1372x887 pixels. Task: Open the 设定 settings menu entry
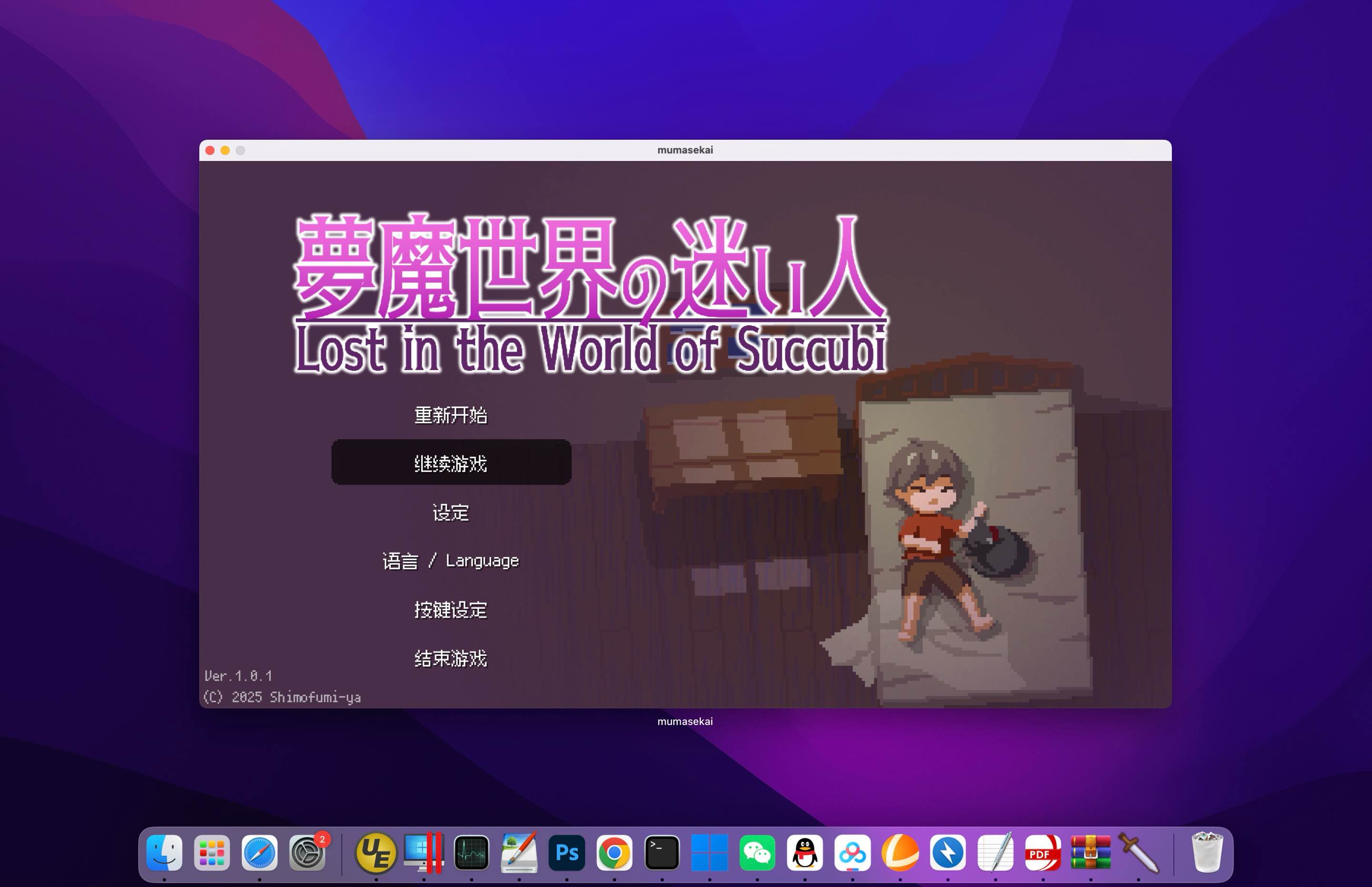[x=450, y=512]
